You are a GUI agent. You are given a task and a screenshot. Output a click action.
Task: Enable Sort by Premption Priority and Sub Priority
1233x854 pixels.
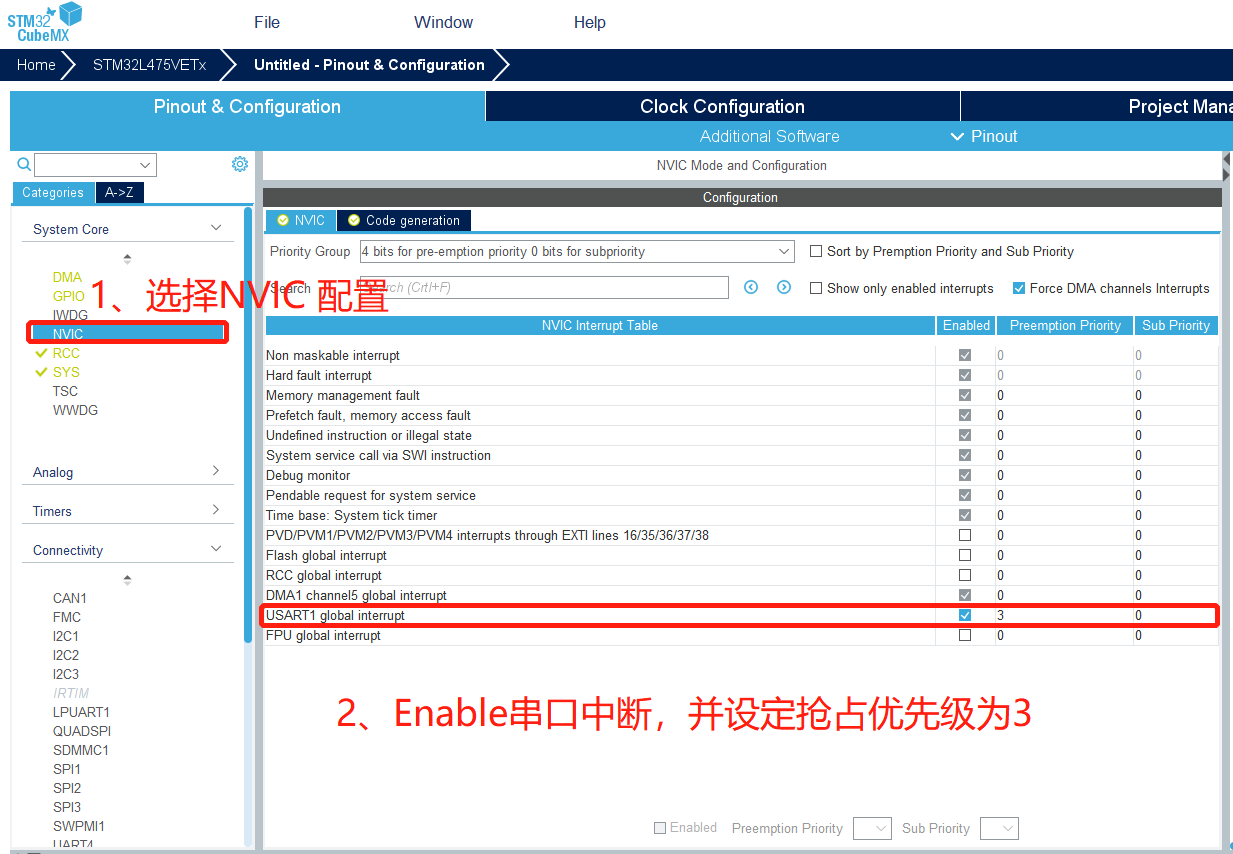[816, 251]
